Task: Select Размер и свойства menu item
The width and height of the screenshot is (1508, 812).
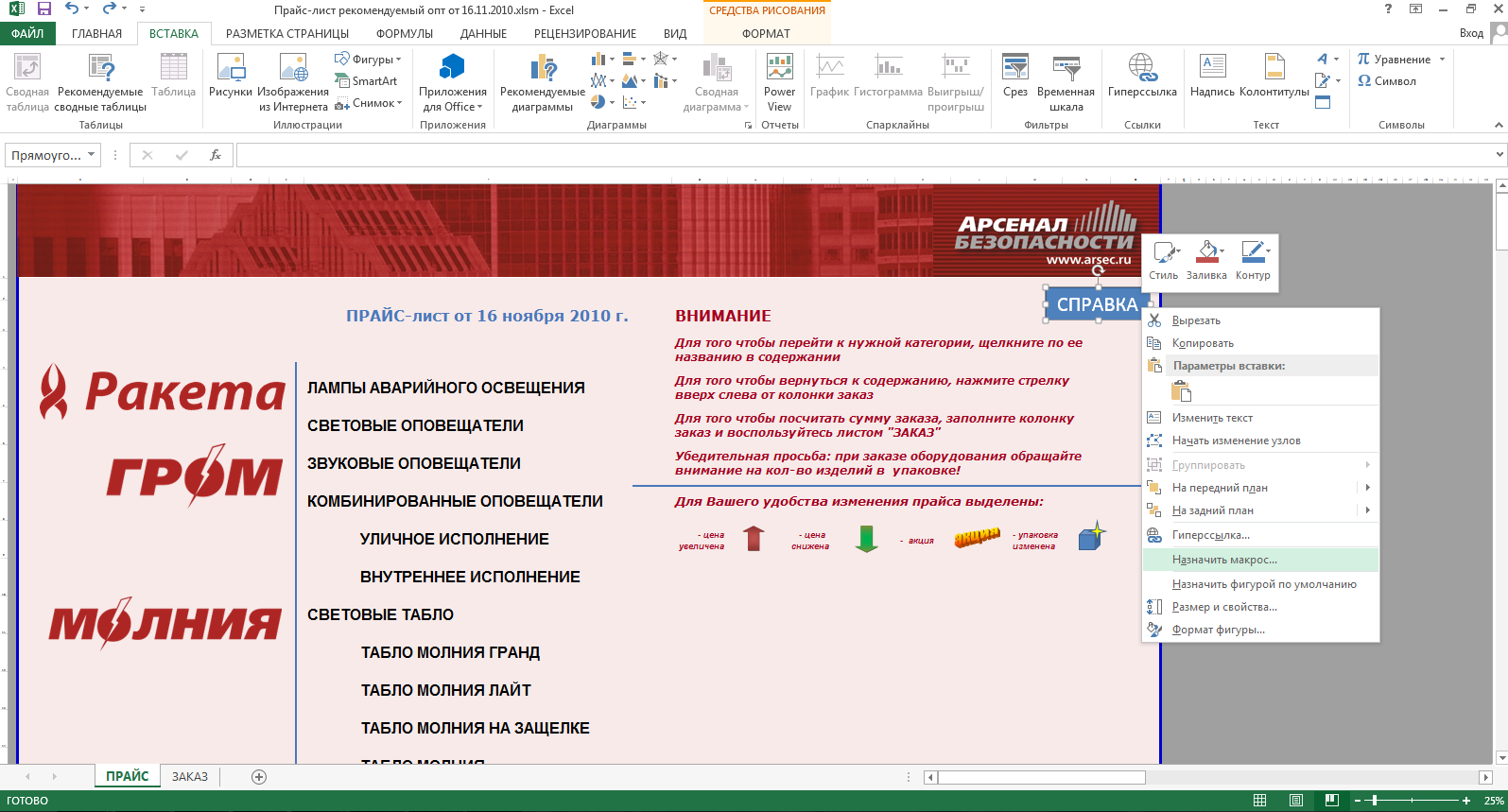Action: (x=1260, y=607)
